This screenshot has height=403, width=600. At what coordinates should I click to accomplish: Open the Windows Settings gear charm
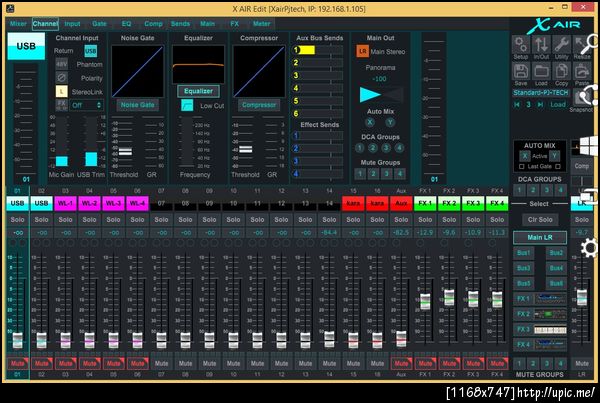589,248
